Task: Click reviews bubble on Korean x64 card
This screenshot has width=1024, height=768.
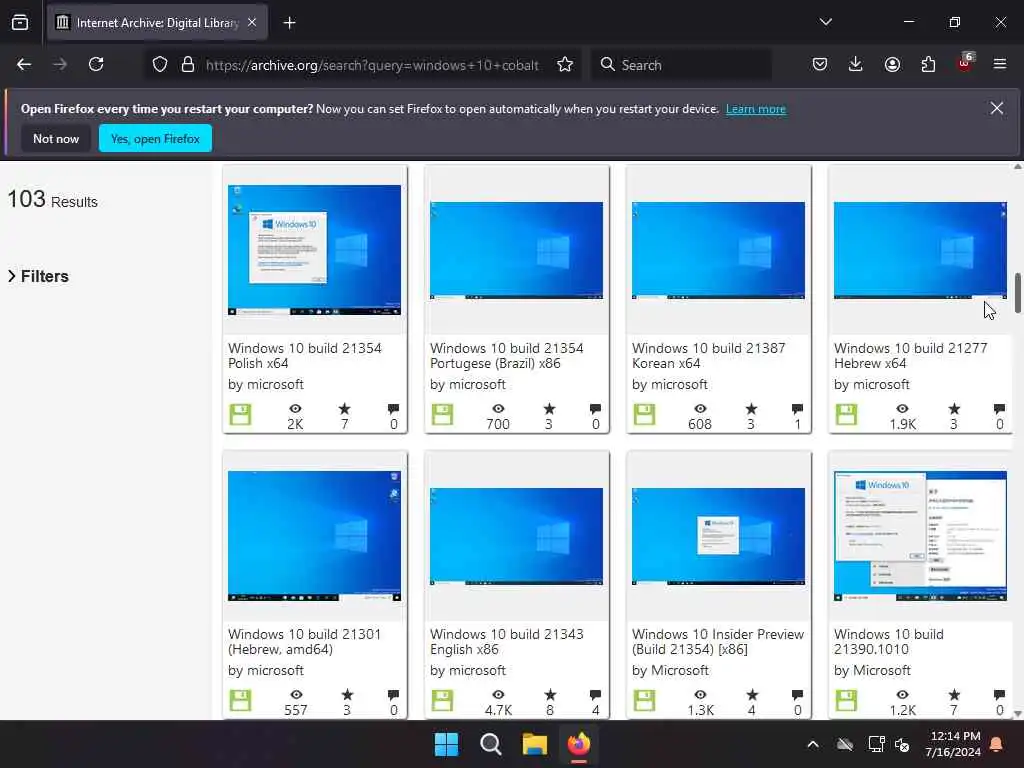Action: click(x=797, y=409)
